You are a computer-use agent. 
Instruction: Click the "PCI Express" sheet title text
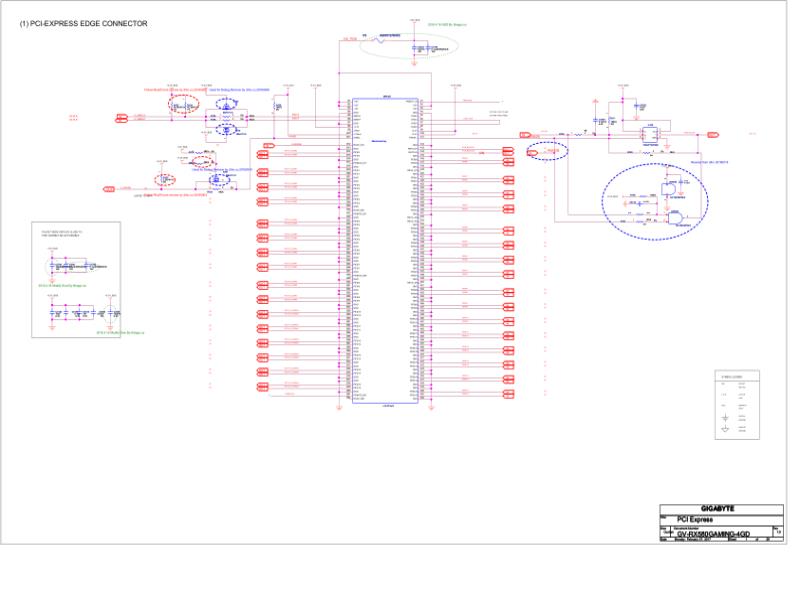695,519
